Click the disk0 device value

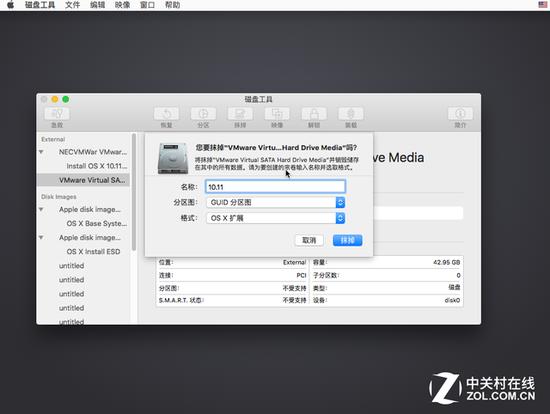tap(452, 300)
